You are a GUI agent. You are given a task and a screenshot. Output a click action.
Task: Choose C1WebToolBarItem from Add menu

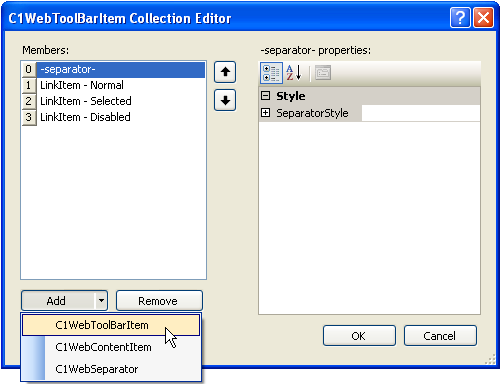(111, 325)
